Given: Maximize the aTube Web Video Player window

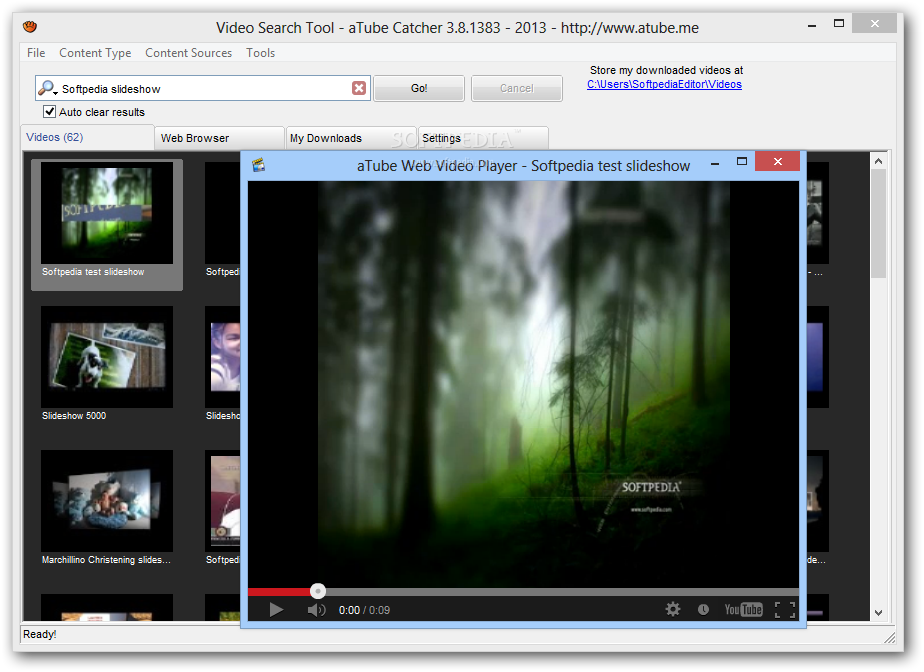Looking at the screenshot, I should [x=742, y=162].
